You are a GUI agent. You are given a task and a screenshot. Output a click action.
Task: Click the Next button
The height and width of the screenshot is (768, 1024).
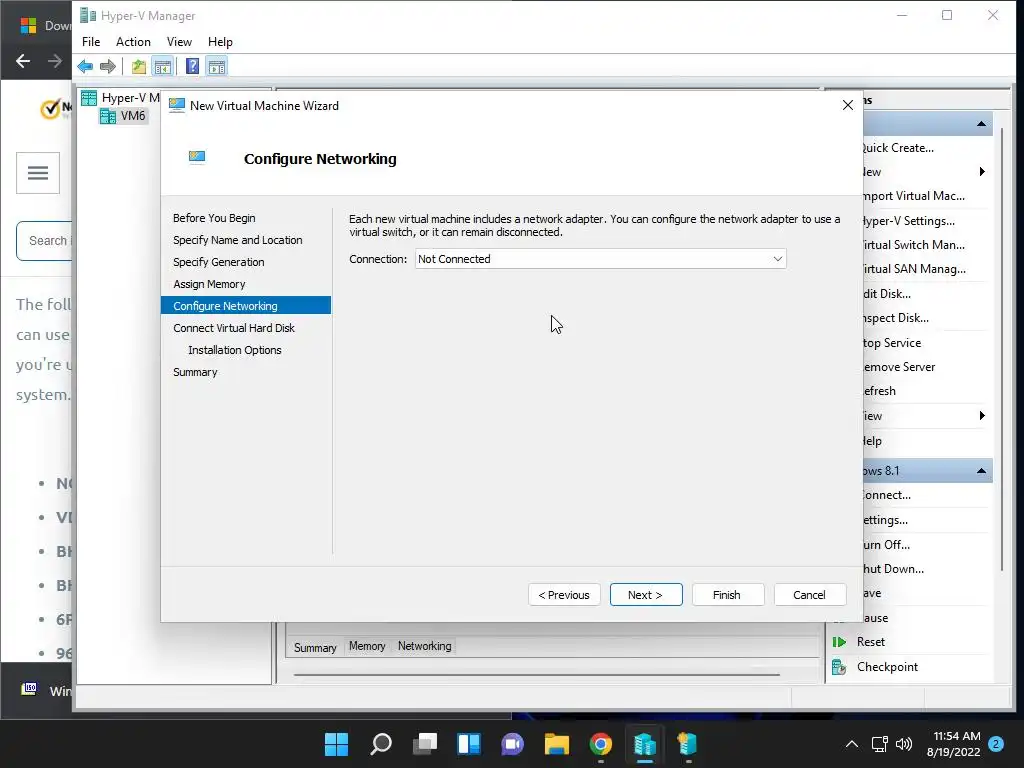(x=646, y=594)
